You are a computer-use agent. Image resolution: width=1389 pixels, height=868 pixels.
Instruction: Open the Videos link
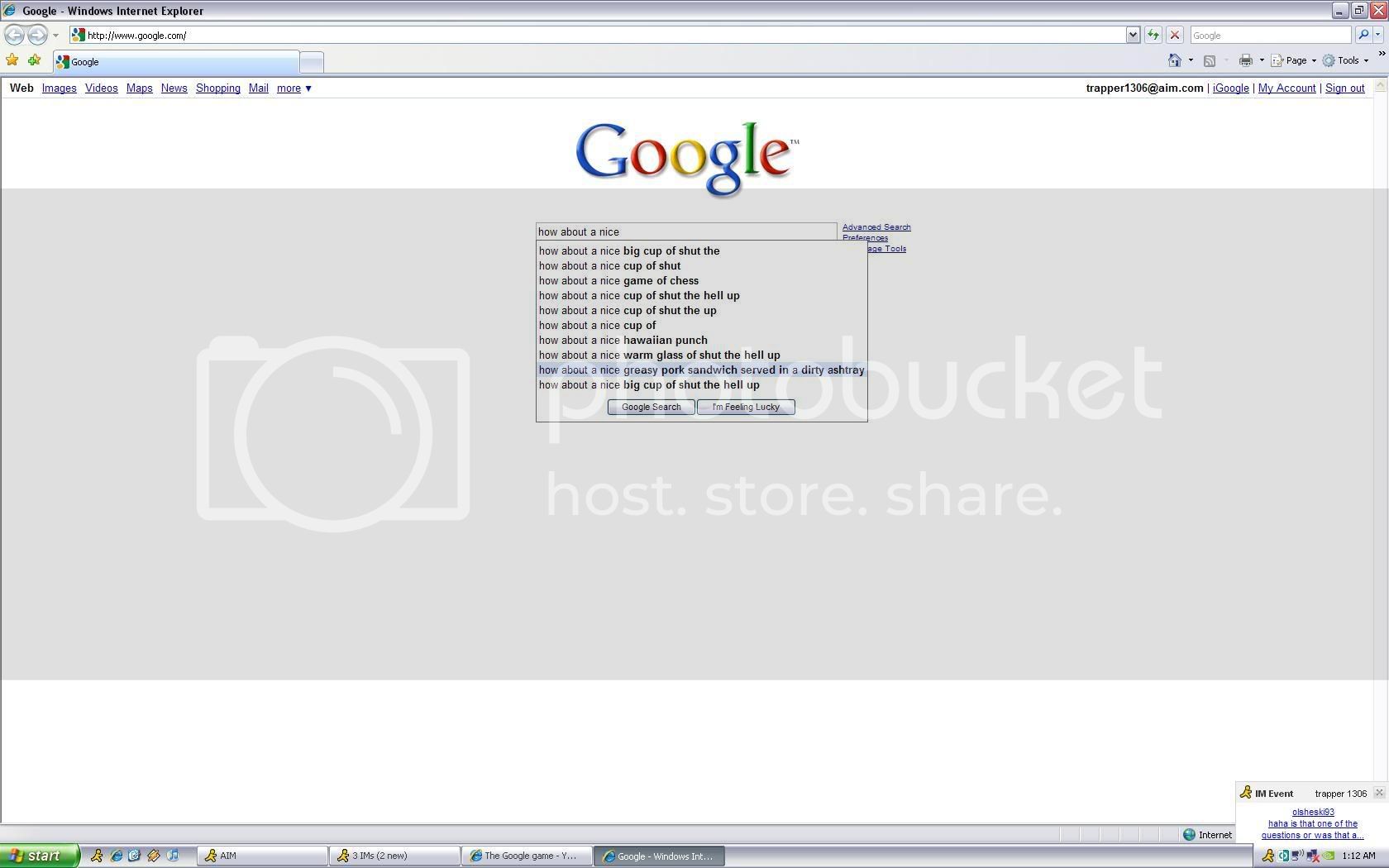pyautogui.click(x=101, y=88)
